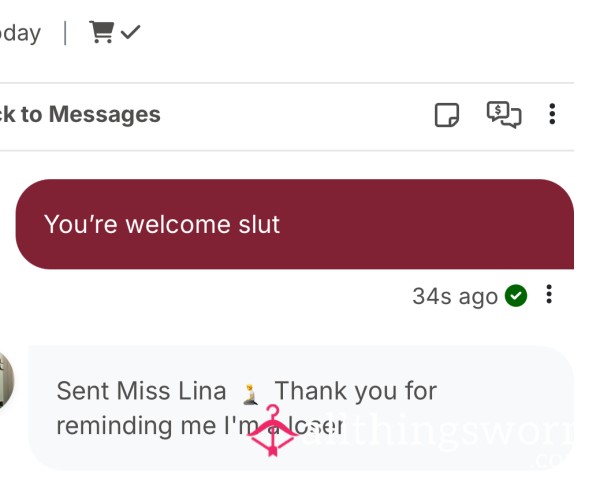
Task: Go back to Messages
Action: pyautogui.click(x=80, y=114)
